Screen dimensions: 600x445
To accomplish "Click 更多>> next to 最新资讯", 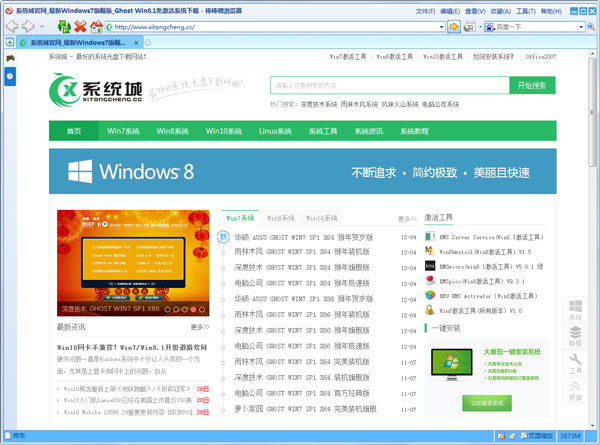I will pyautogui.click(x=200, y=327).
